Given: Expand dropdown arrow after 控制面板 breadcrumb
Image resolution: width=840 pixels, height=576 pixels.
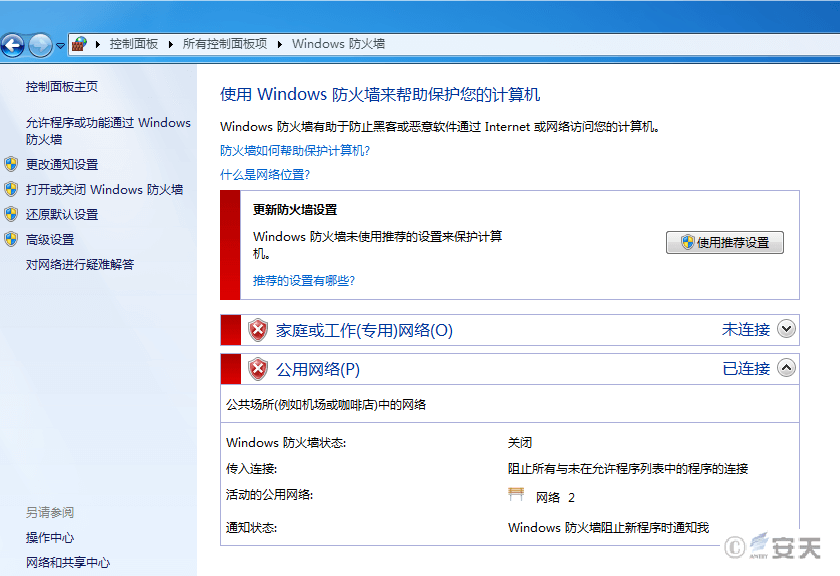Looking at the screenshot, I should click(x=170, y=44).
